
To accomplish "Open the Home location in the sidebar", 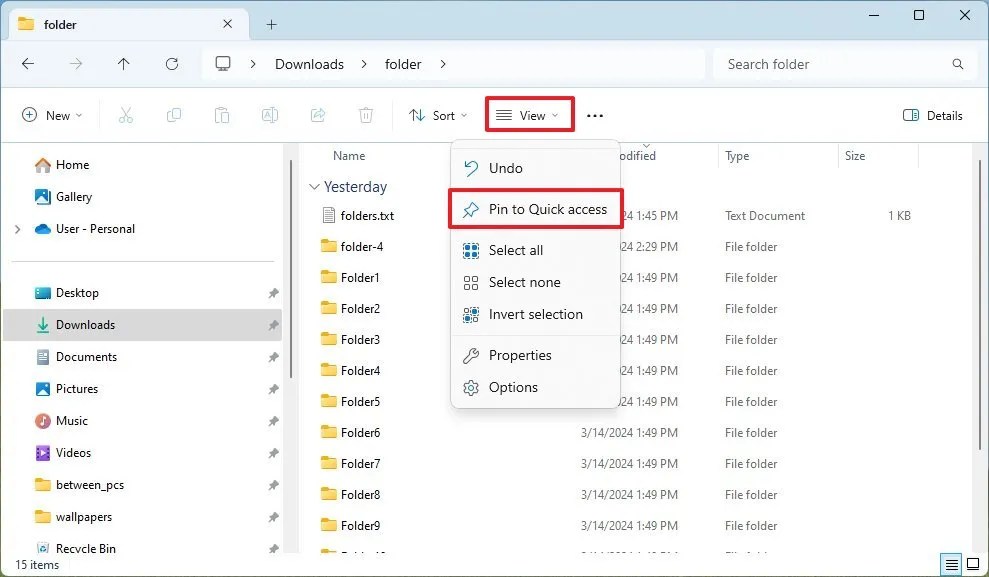I will click(72, 164).
